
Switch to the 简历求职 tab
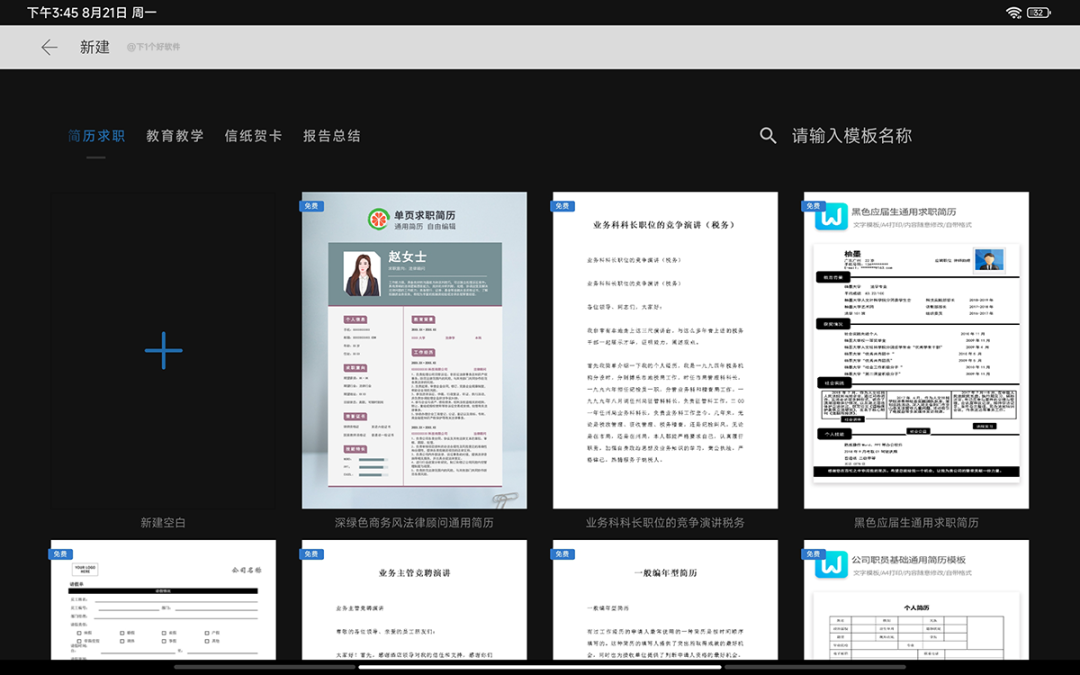click(x=96, y=136)
